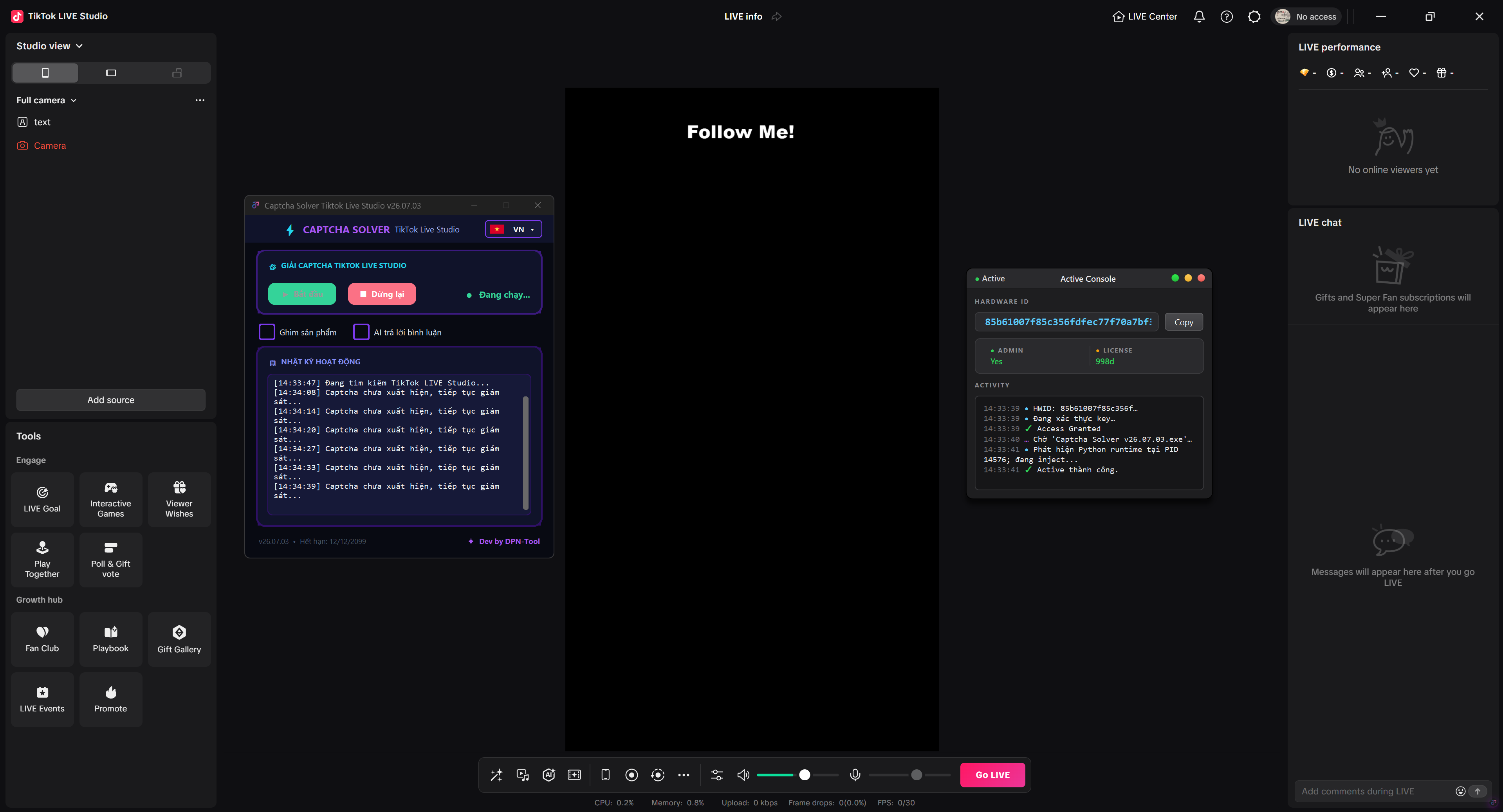Open the Gift Gallery tool

tap(179, 639)
